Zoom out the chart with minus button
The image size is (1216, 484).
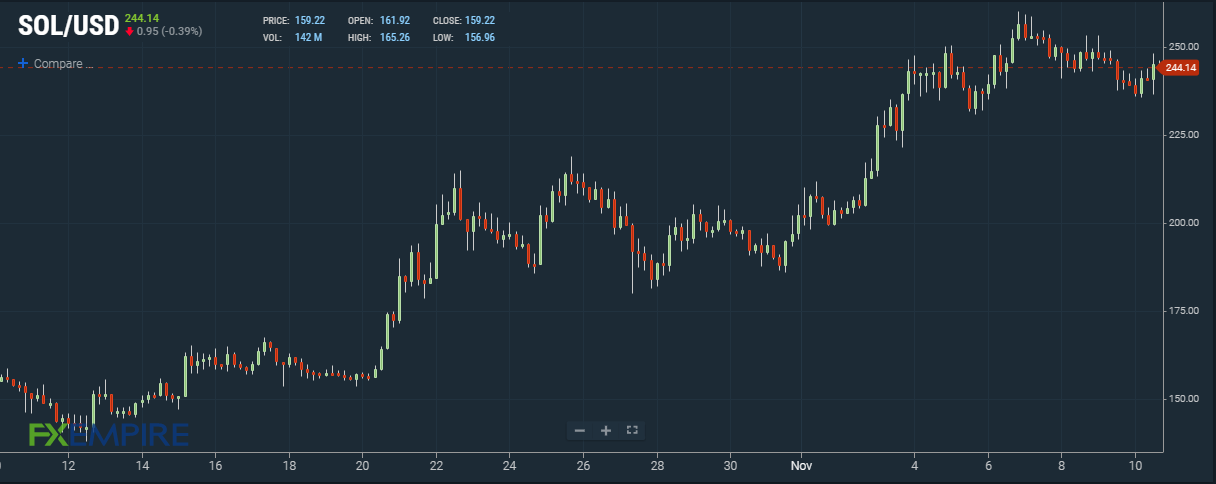tap(580, 431)
